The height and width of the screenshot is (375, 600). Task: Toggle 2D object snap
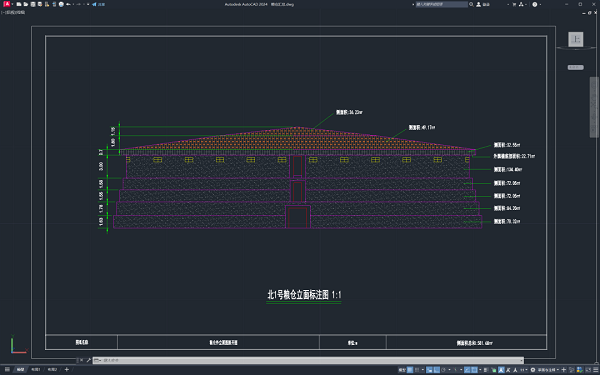(x=474, y=370)
